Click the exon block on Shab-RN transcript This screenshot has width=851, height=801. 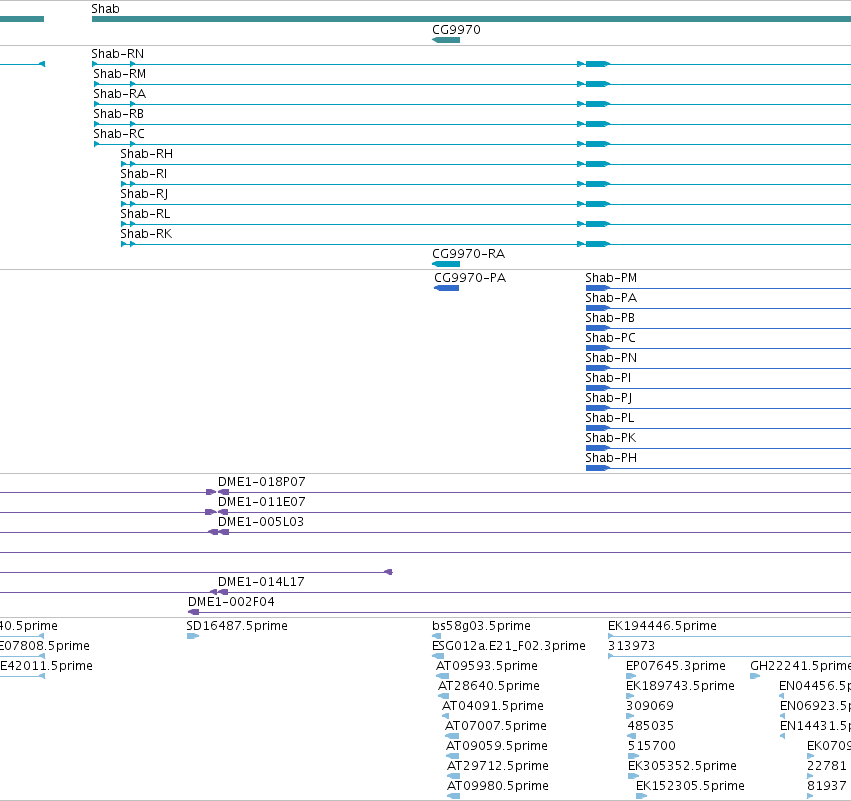598,64
